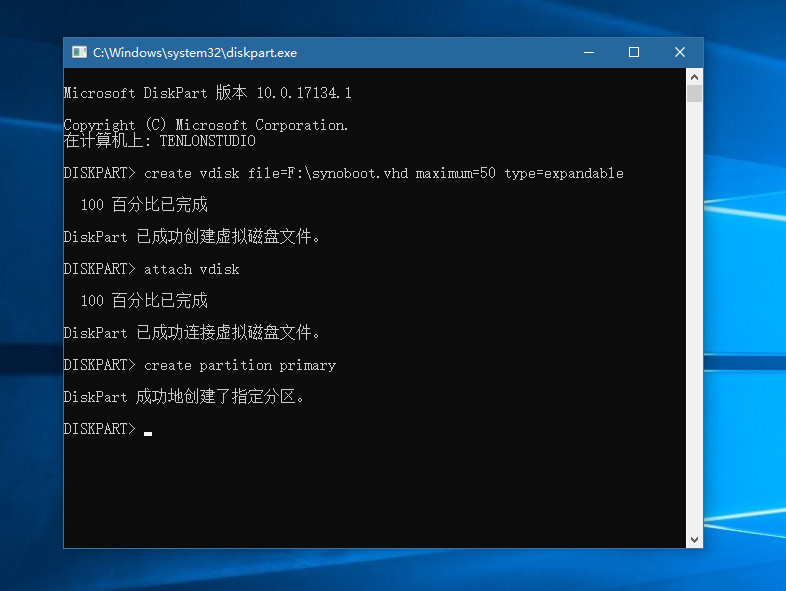
Task: Open the DiskPart window system menu icon
Action: [x=79, y=53]
